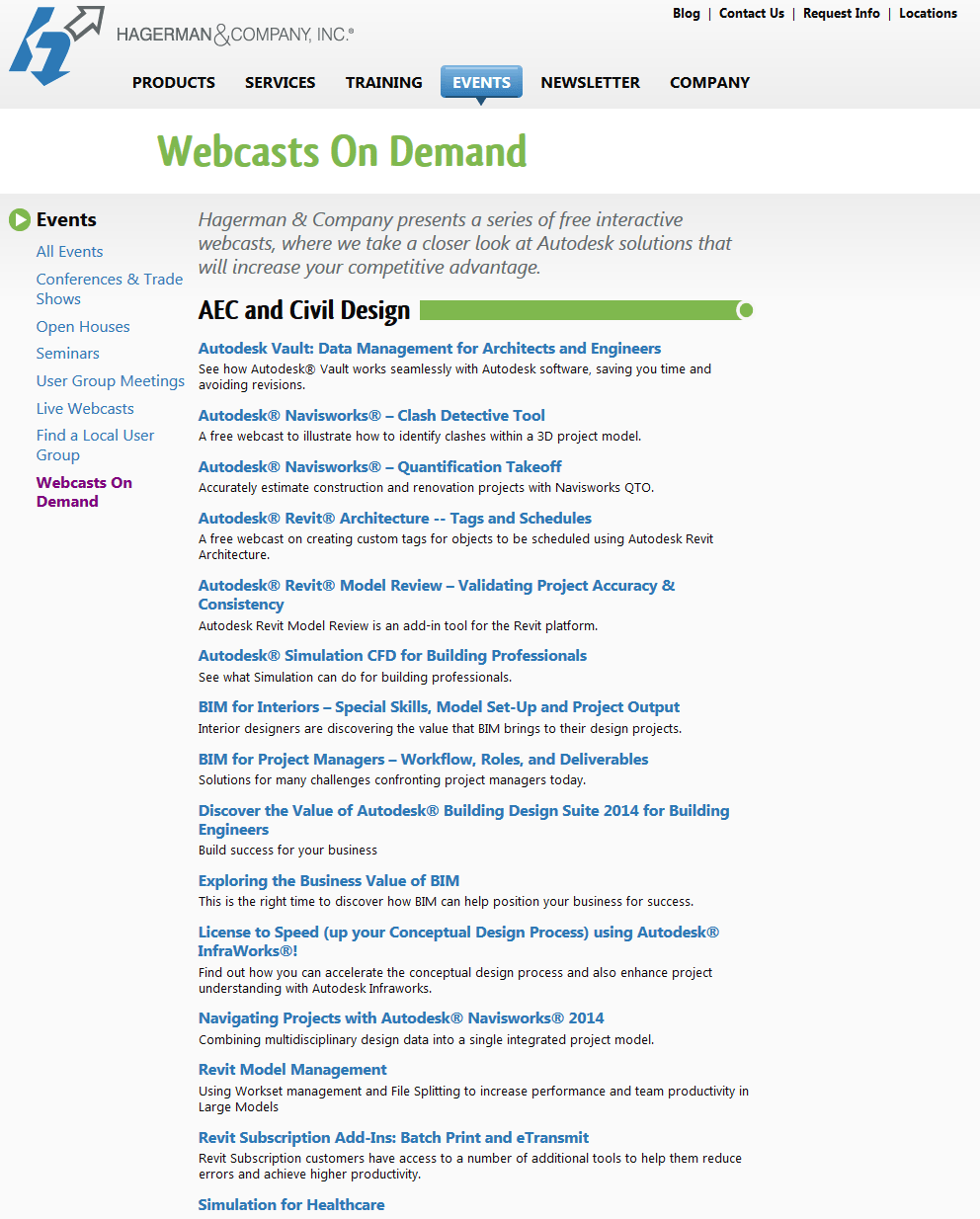This screenshot has width=980, height=1219.
Task: Go to Request Info
Action: tap(841, 14)
